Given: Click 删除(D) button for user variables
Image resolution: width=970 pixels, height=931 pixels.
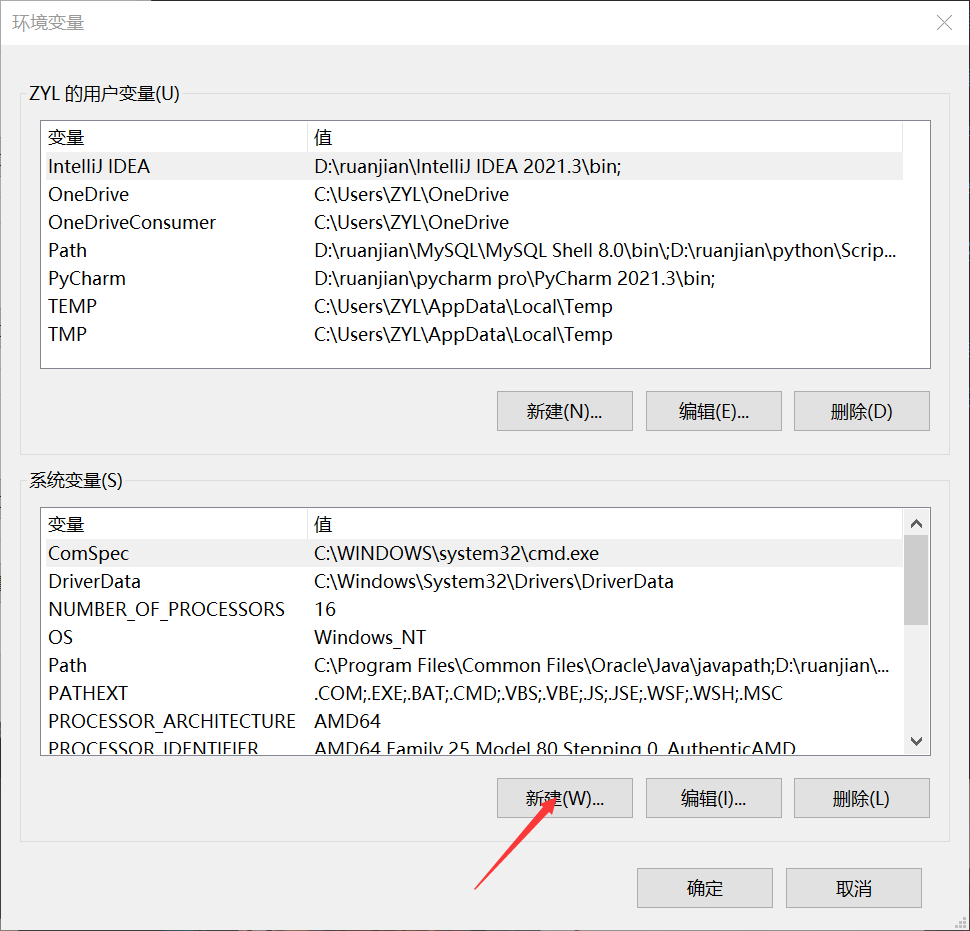Looking at the screenshot, I should [861, 411].
